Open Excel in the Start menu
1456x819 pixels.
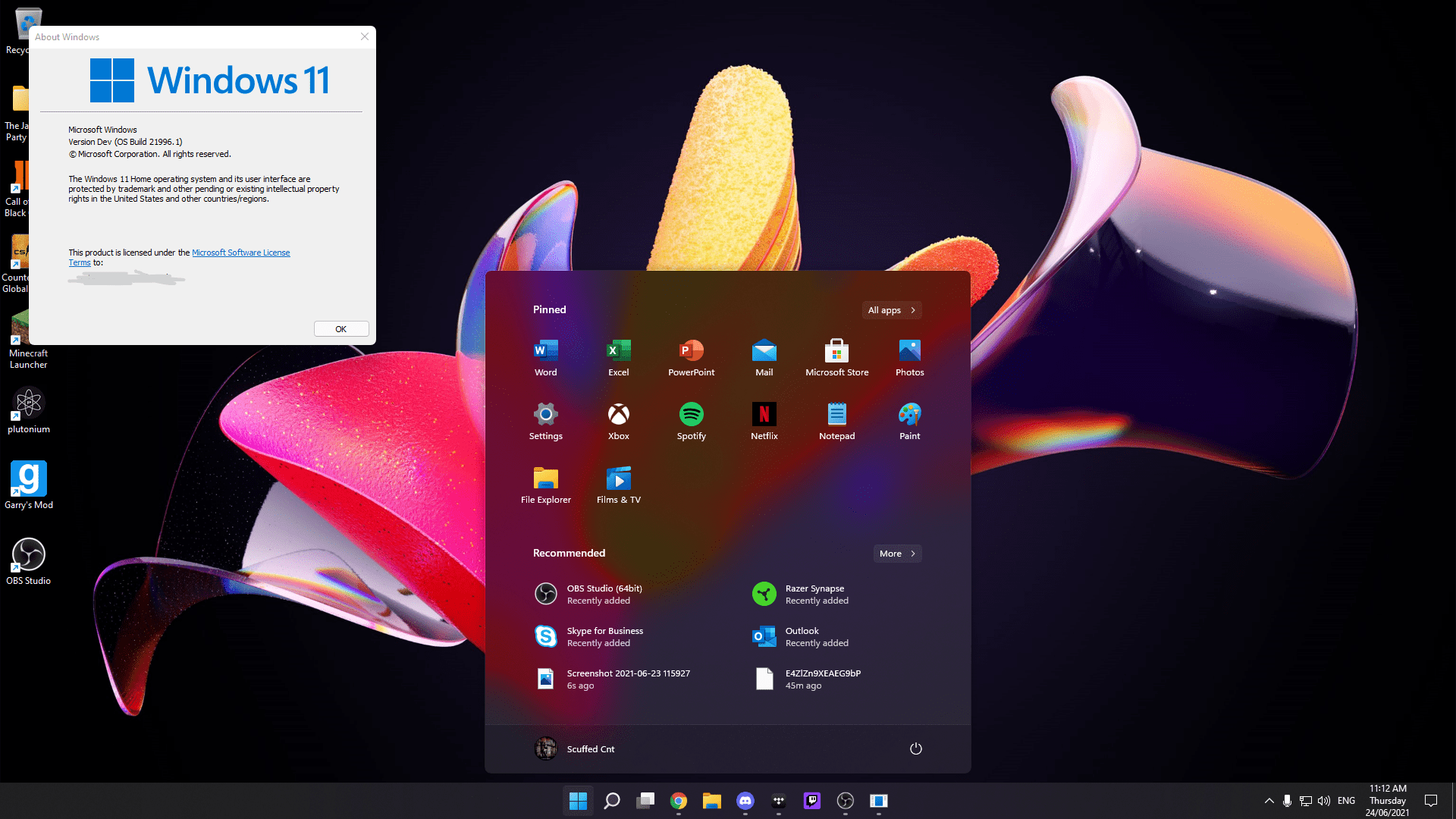point(618,351)
